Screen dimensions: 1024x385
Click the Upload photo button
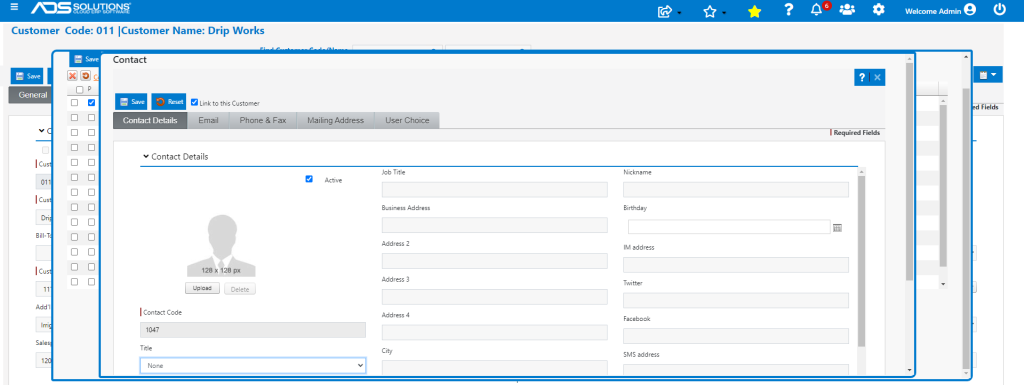coord(202,288)
